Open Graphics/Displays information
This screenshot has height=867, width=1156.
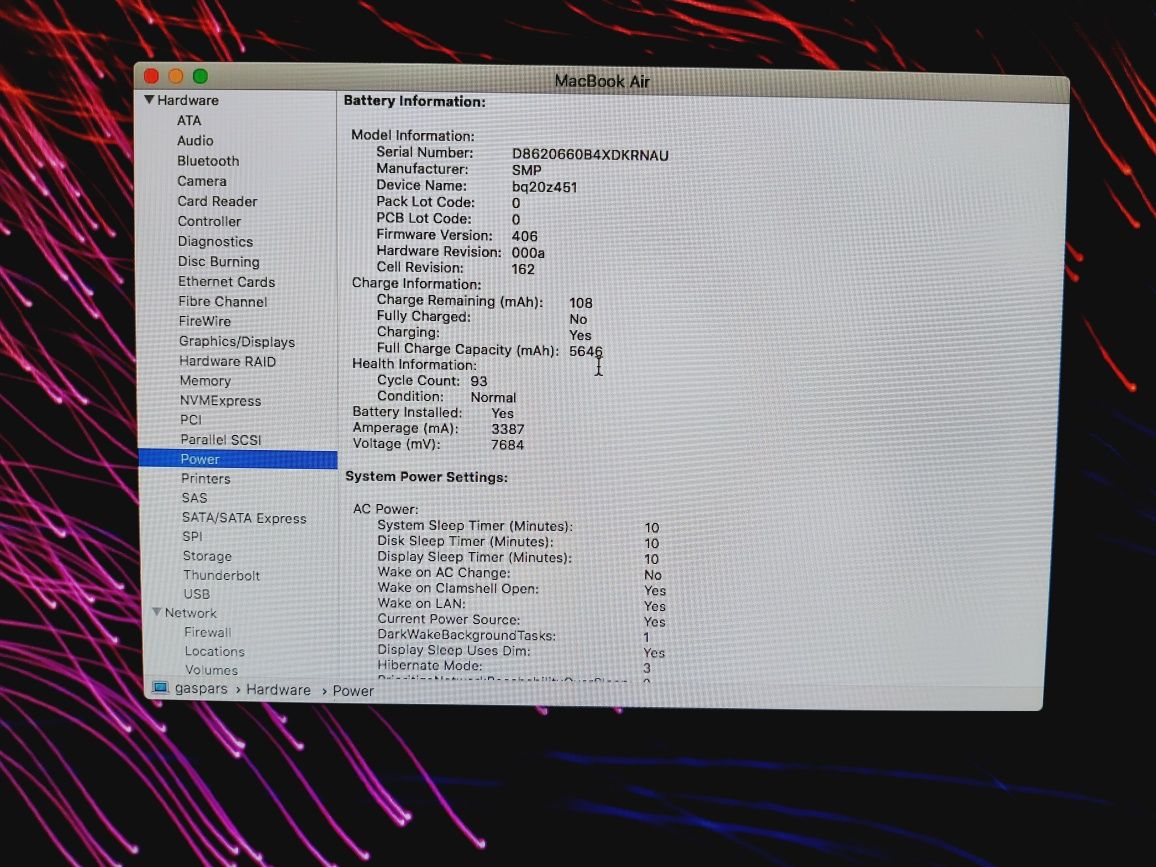coord(237,341)
